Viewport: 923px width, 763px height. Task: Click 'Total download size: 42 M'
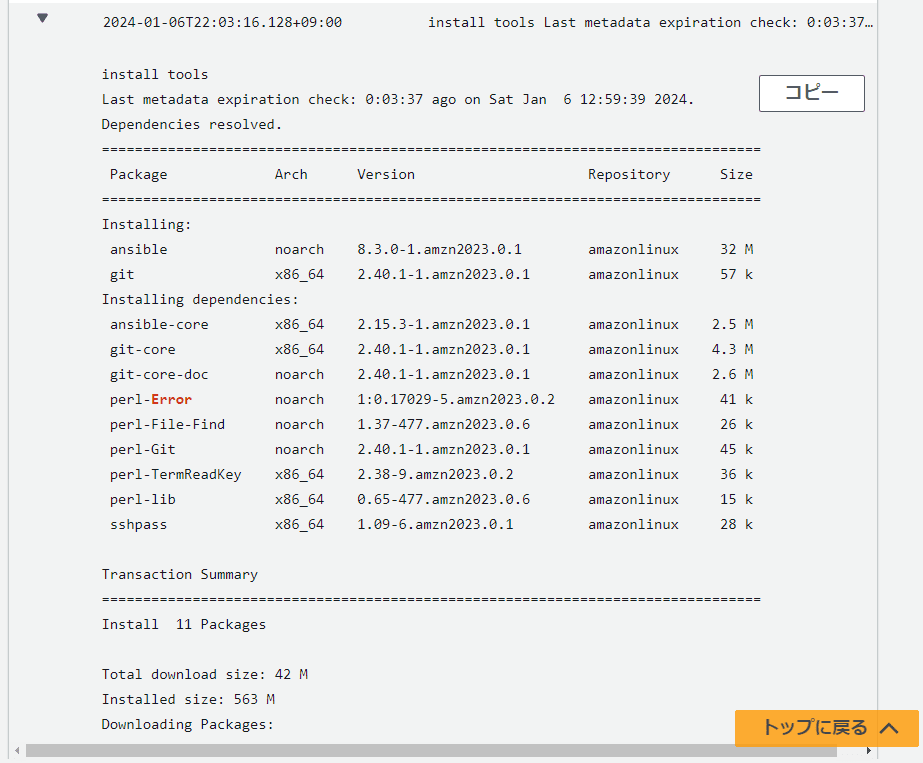pos(204,675)
